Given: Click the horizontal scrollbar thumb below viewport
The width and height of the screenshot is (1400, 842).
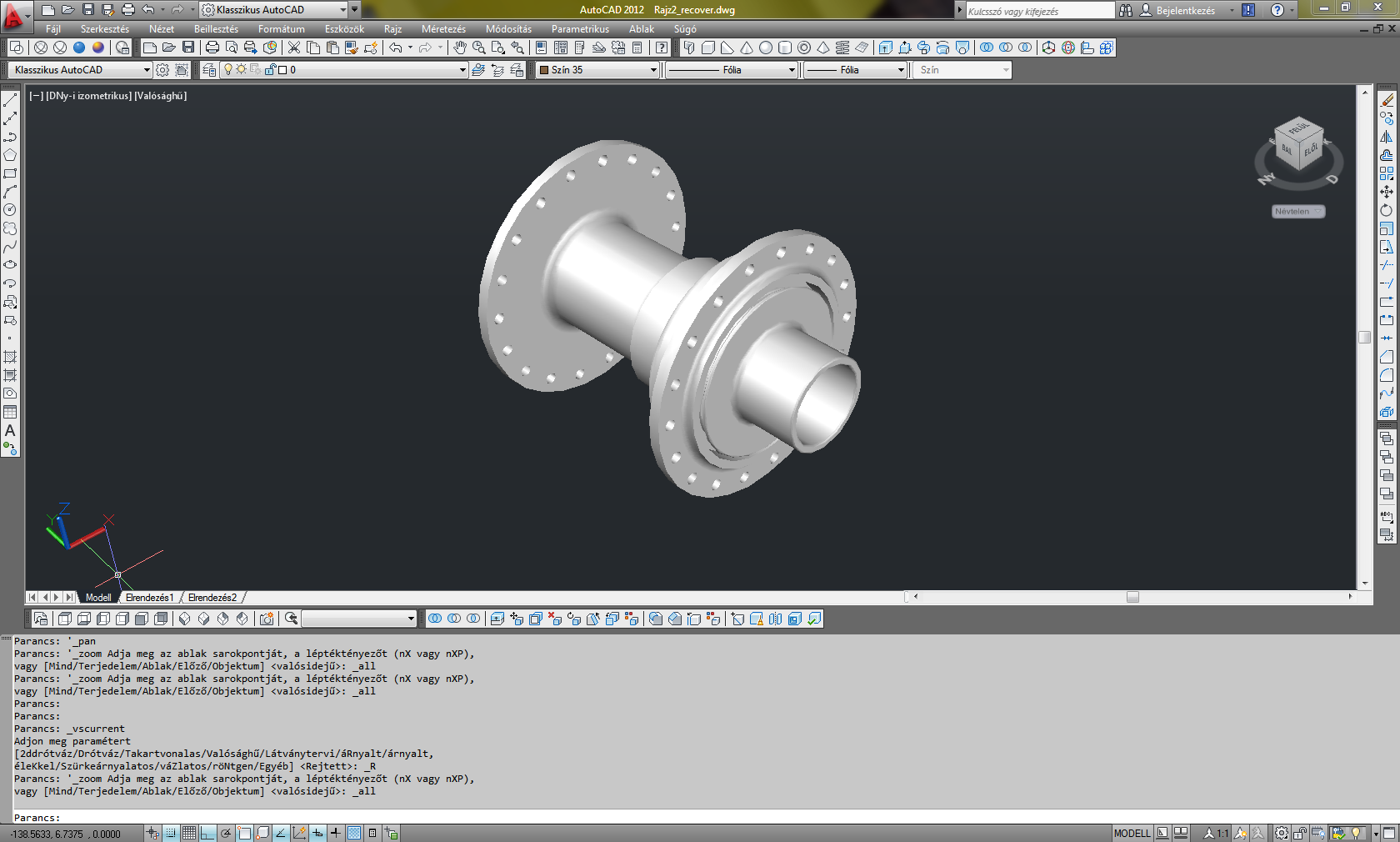Looking at the screenshot, I should 1132,597.
